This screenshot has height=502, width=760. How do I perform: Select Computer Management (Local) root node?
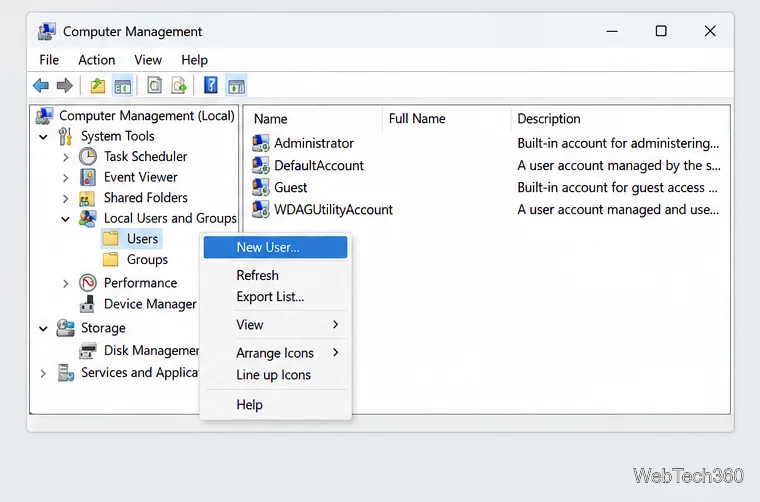click(146, 115)
